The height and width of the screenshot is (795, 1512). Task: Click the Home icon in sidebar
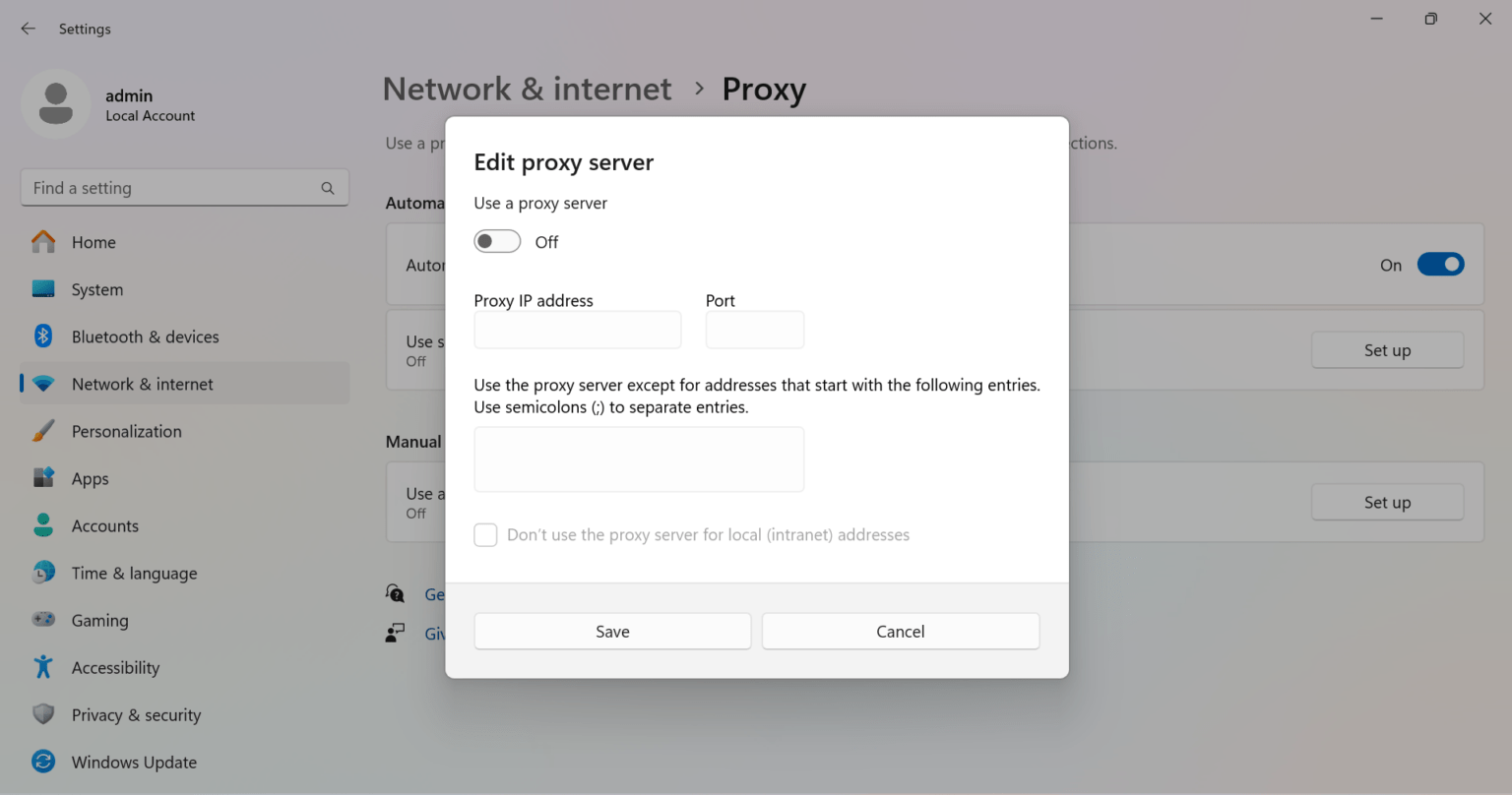[x=43, y=242]
